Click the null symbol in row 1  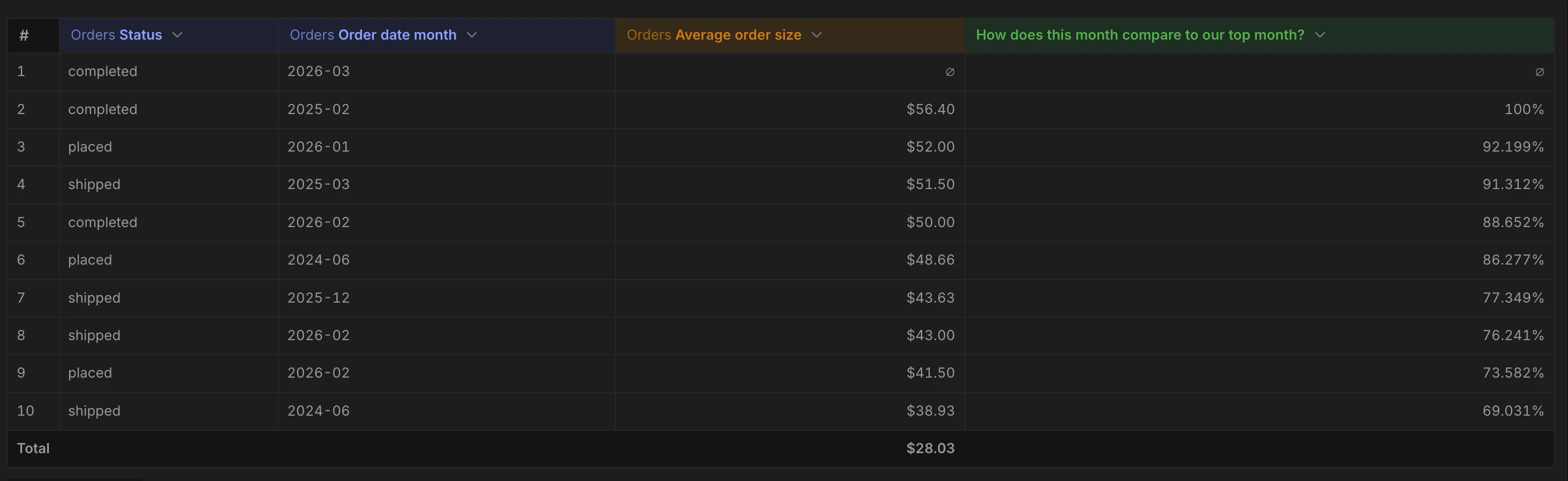tap(949, 72)
